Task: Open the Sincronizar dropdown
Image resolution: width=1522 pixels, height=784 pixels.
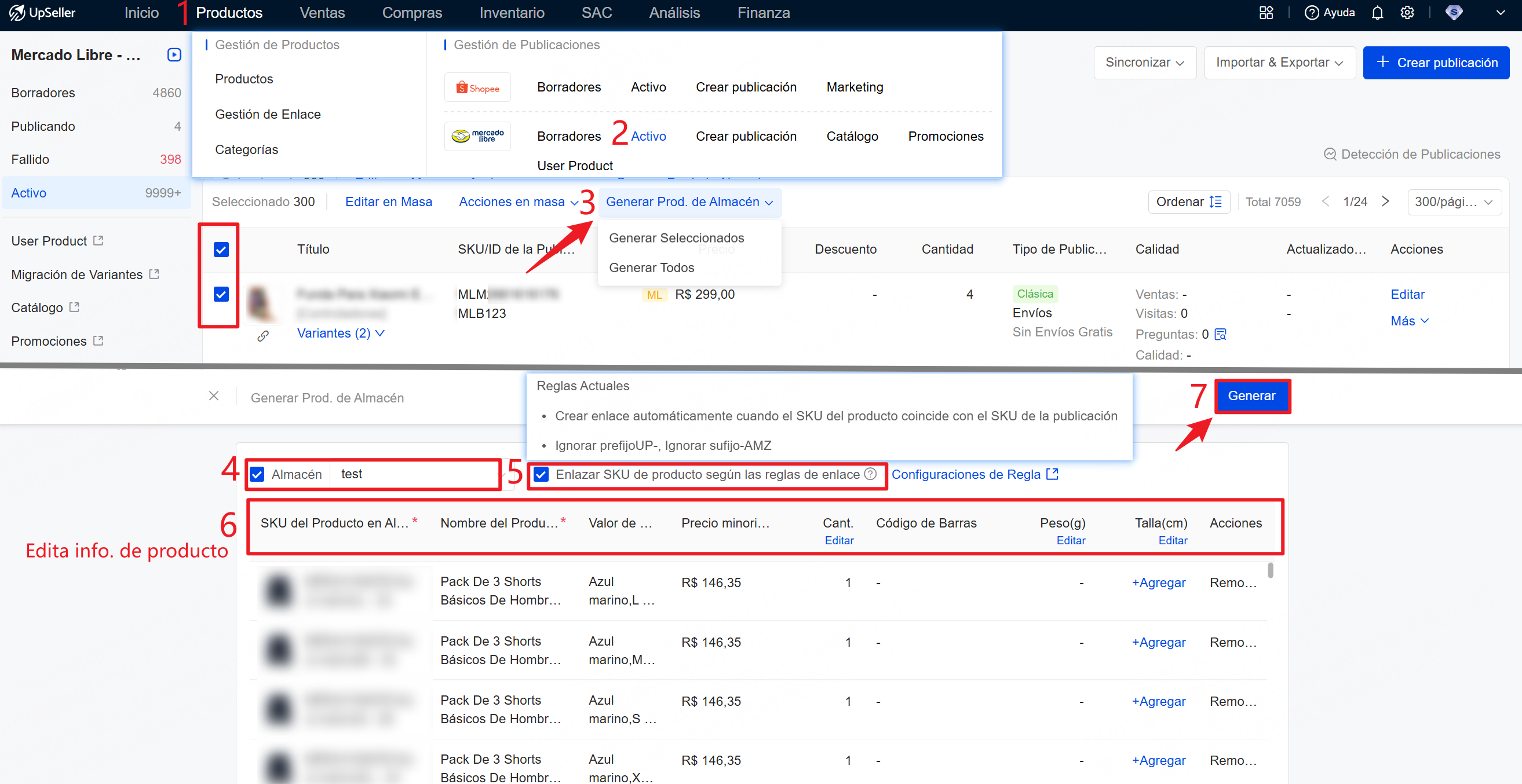Action: click(1144, 63)
